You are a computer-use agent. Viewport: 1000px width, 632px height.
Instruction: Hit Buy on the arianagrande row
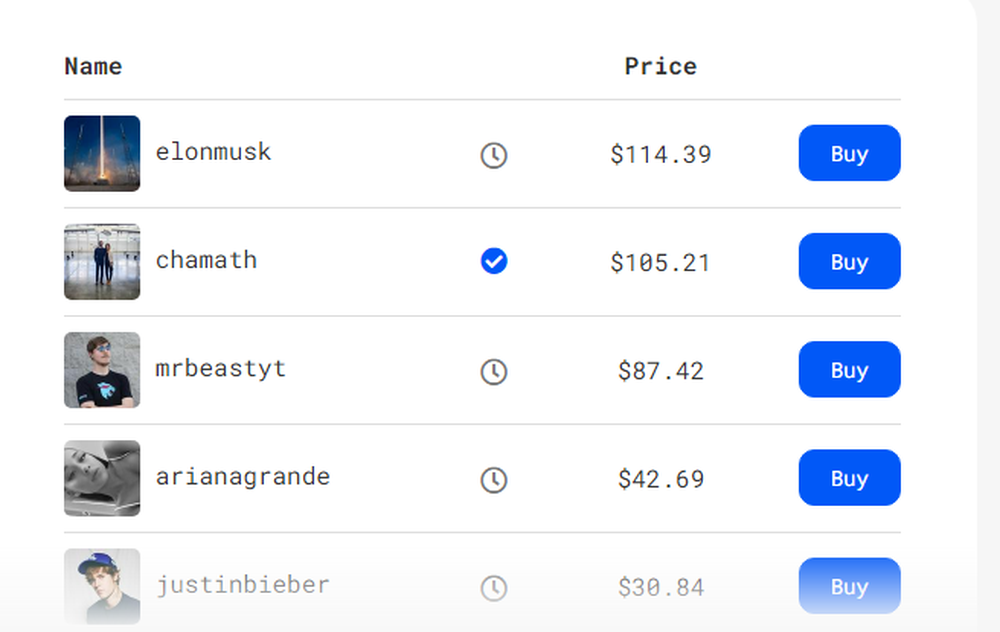[849, 478]
